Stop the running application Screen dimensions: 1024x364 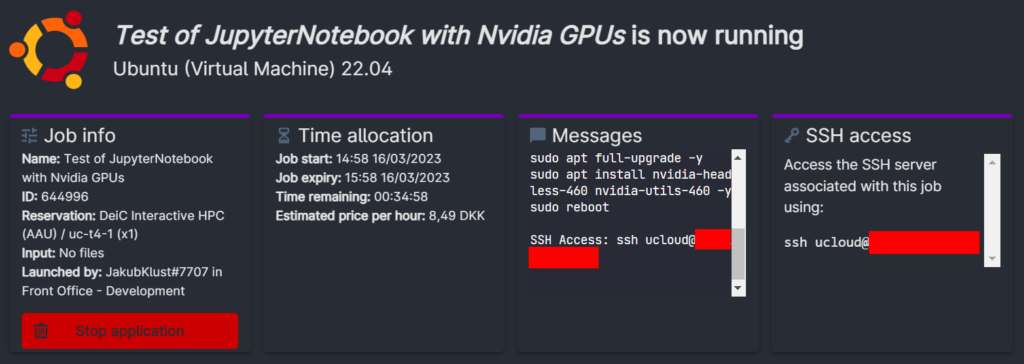click(x=129, y=331)
